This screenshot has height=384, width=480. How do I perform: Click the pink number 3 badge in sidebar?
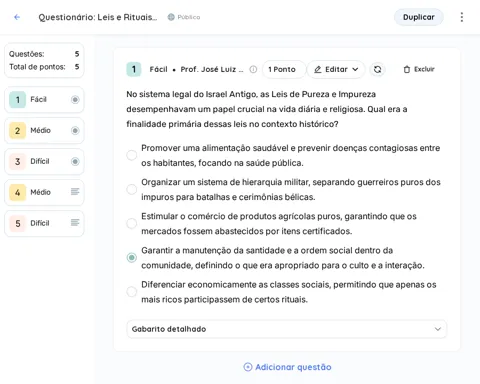18,162
